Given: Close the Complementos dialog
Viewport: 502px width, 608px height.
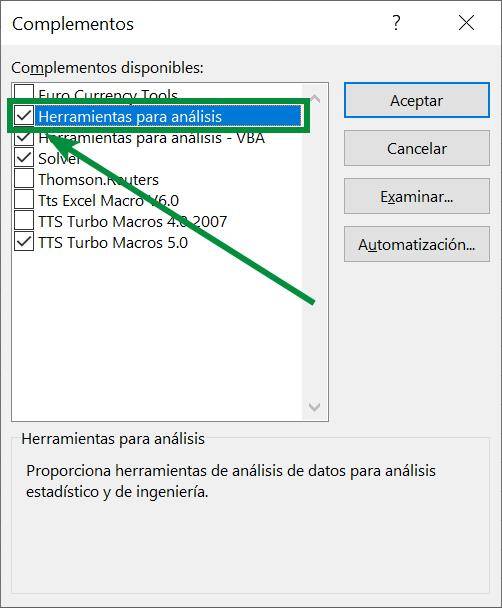Looking at the screenshot, I should point(466,23).
